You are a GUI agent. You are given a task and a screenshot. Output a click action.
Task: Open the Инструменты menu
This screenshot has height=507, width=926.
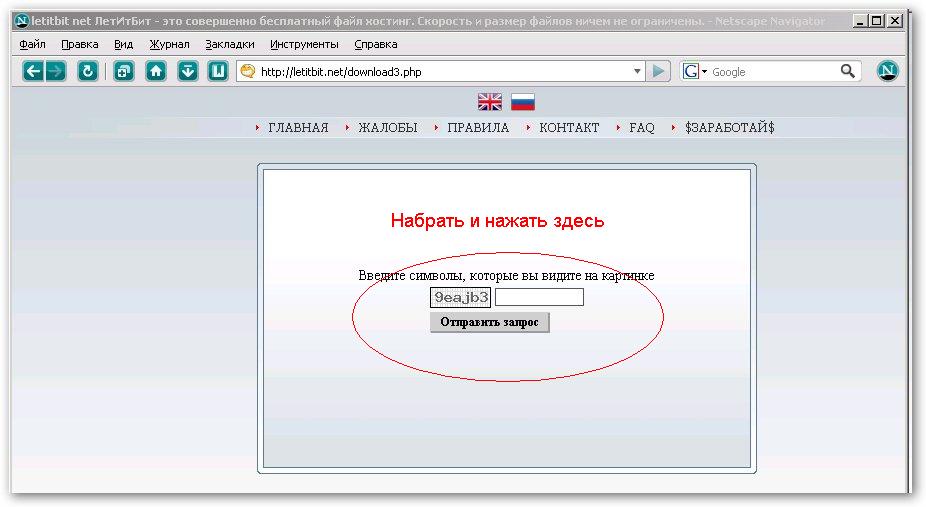click(x=304, y=44)
